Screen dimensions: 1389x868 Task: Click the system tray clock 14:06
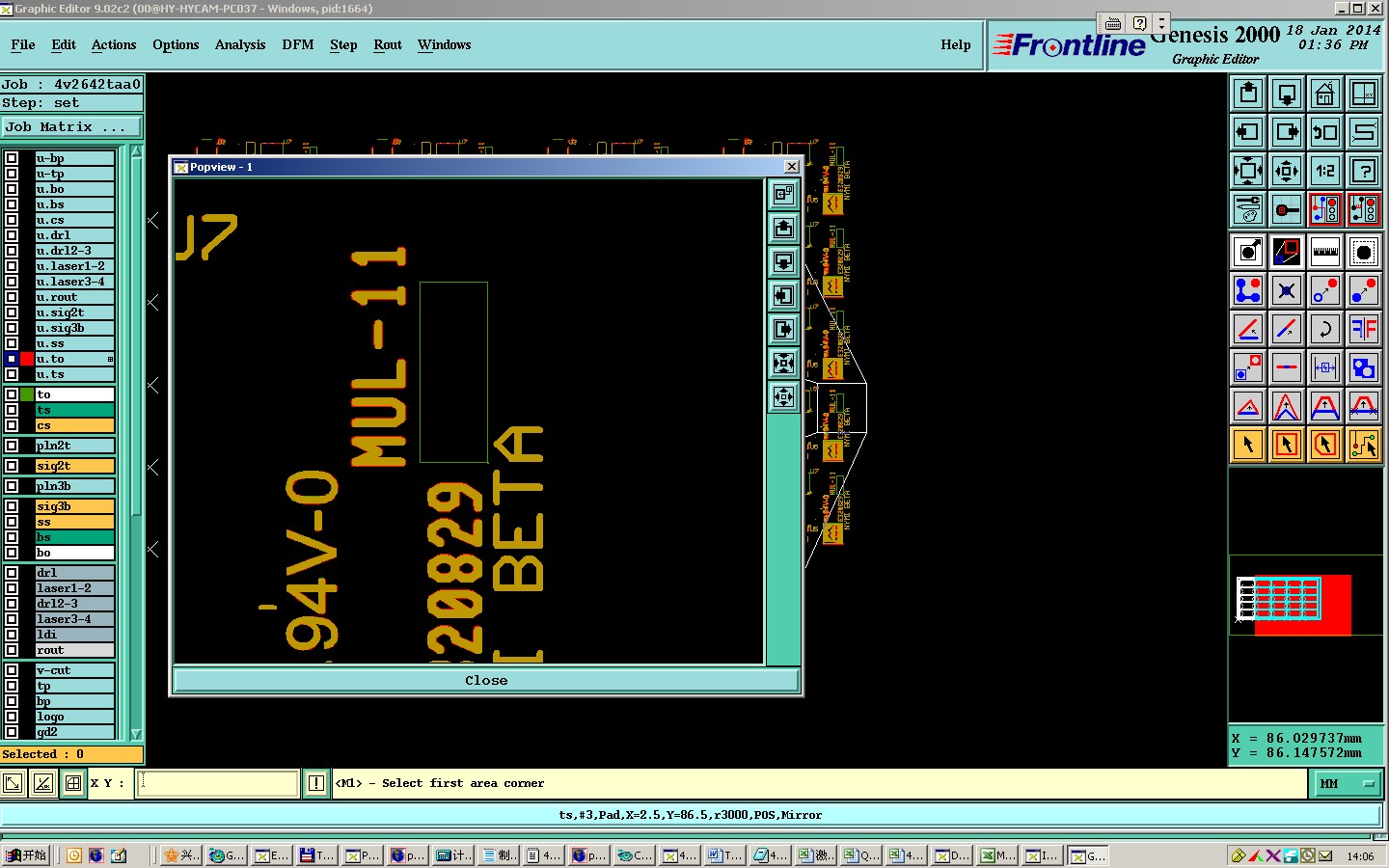pos(1360,856)
